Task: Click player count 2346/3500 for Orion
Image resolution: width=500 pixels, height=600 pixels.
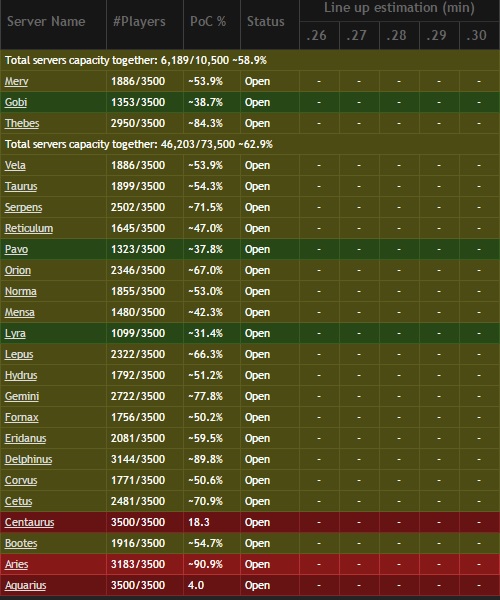Action: coord(138,271)
